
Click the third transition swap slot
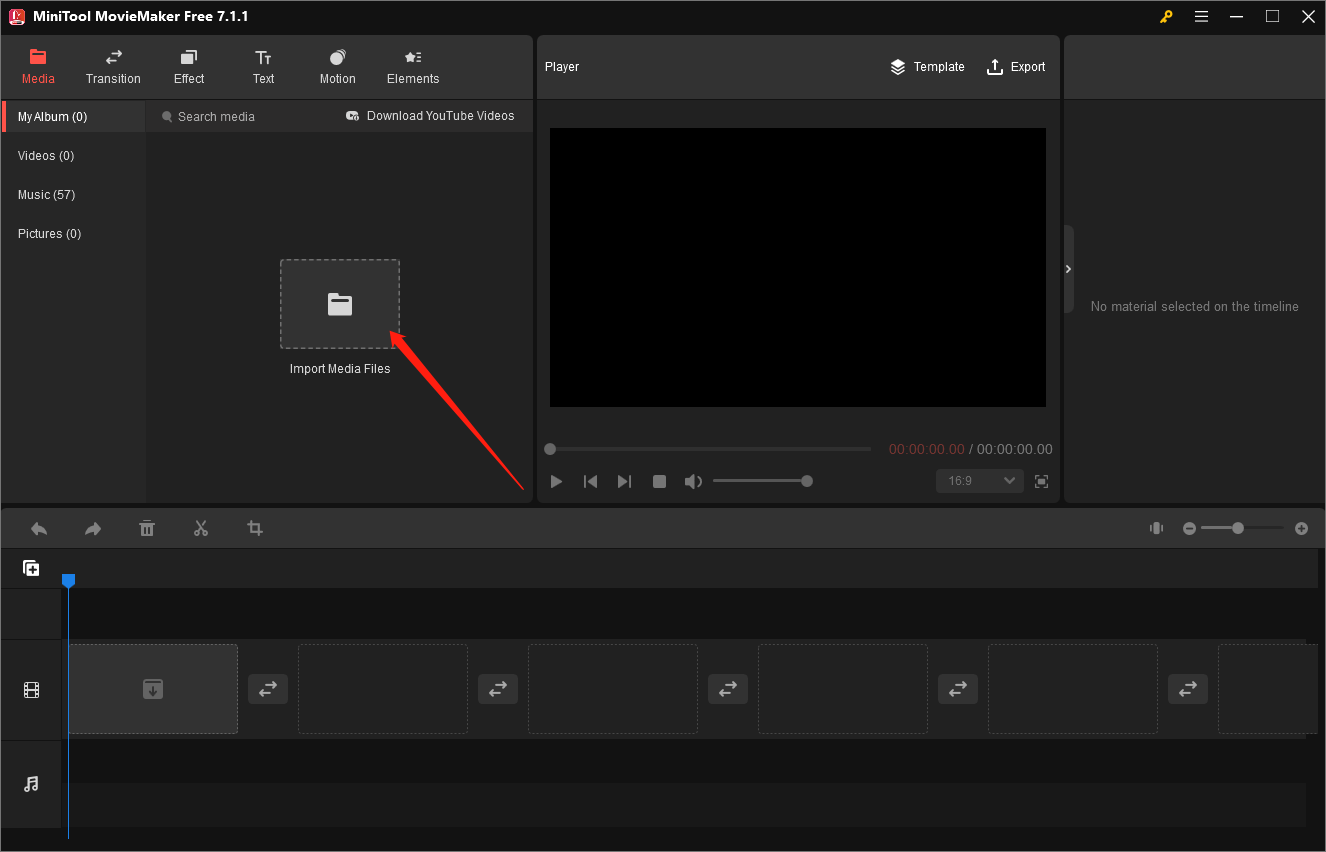728,689
